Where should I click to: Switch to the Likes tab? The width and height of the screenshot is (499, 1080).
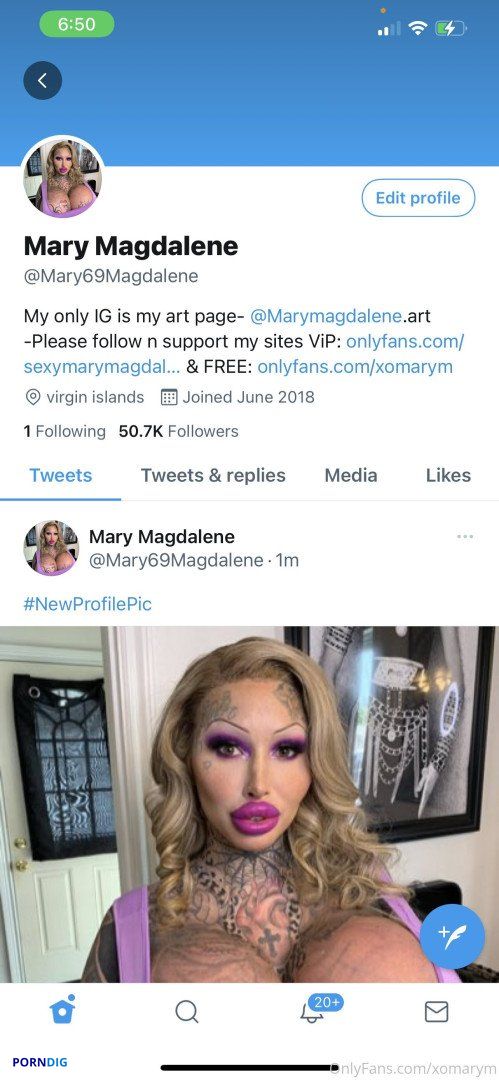pos(448,475)
